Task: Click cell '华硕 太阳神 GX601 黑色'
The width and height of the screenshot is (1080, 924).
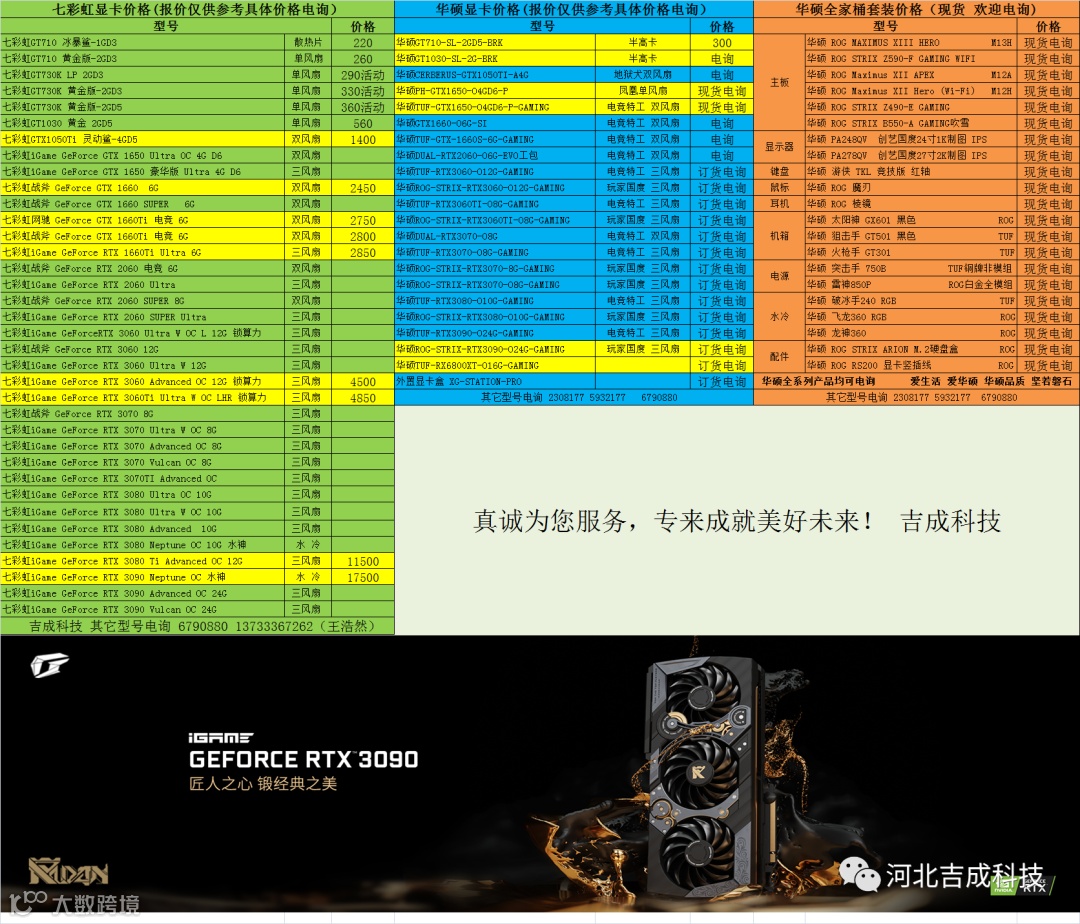Action: point(910,220)
